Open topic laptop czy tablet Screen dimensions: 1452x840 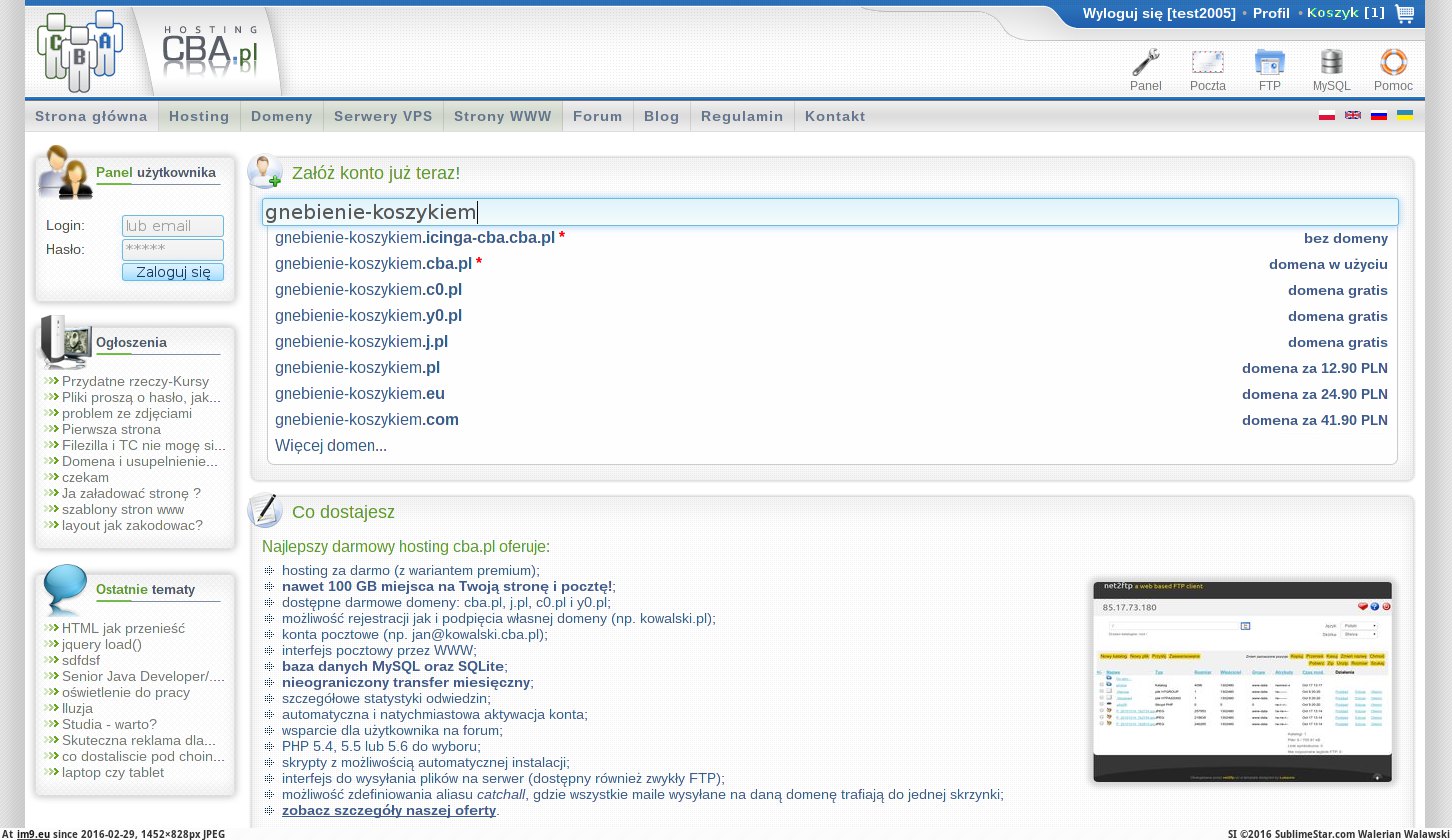click(x=113, y=772)
